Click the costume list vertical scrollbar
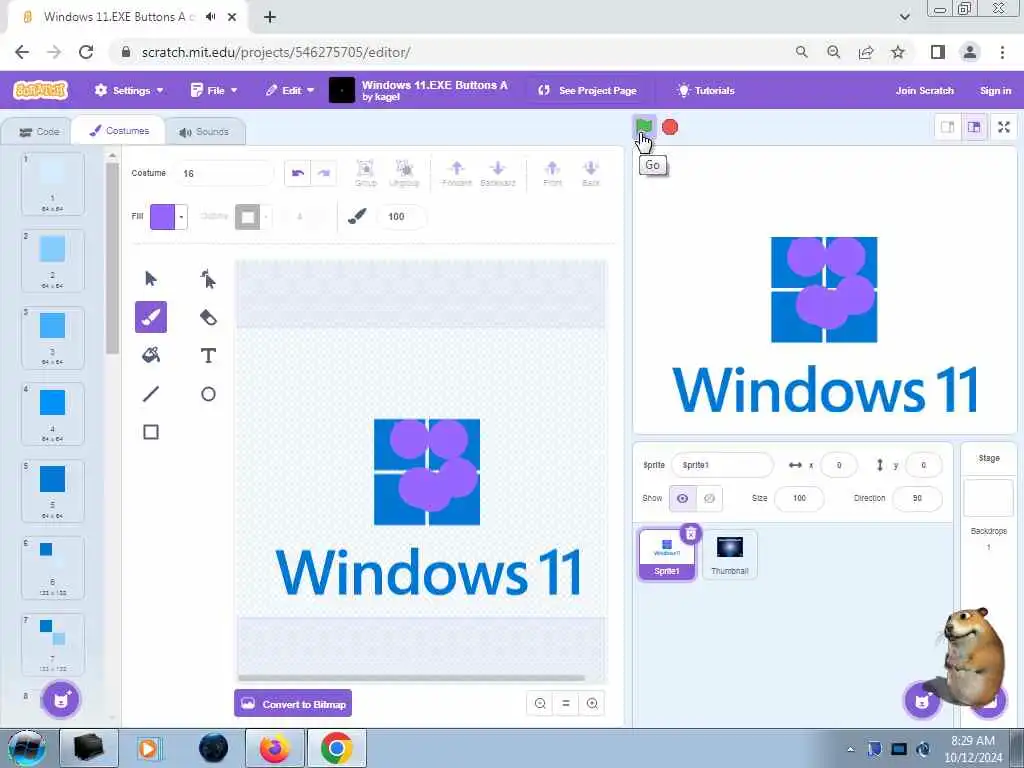 tap(112, 258)
